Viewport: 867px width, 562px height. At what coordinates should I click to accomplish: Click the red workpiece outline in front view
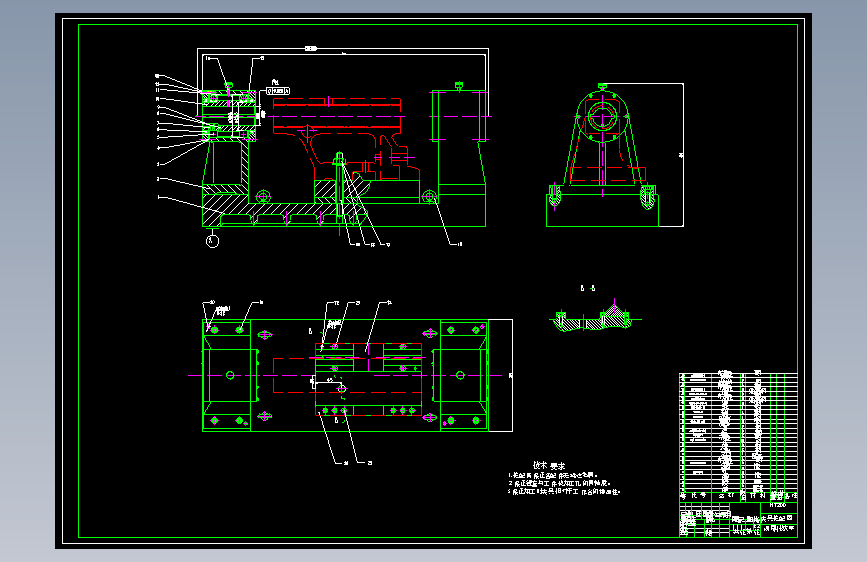(346, 138)
